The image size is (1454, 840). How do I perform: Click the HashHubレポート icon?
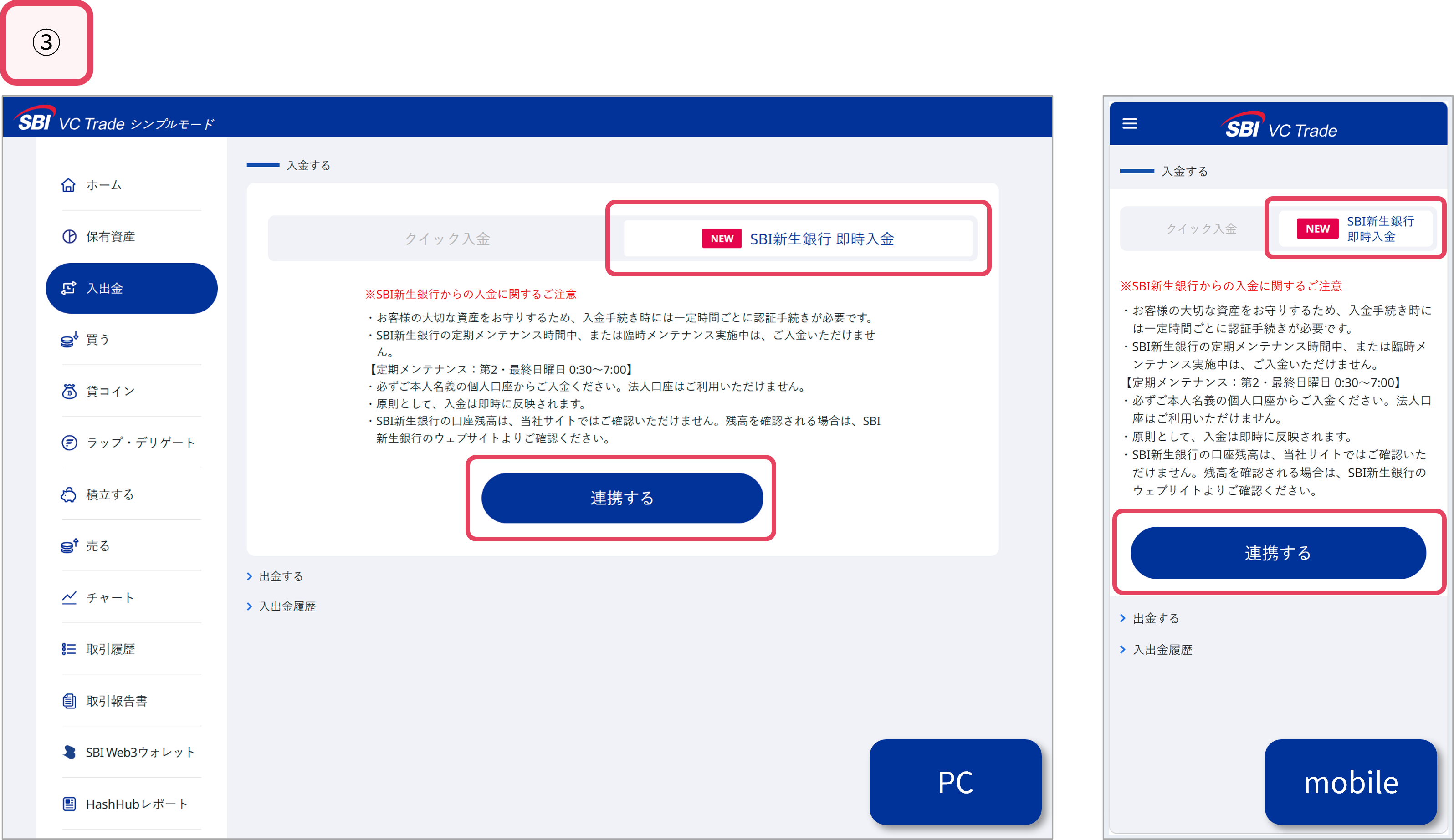pyautogui.click(x=69, y=804)
